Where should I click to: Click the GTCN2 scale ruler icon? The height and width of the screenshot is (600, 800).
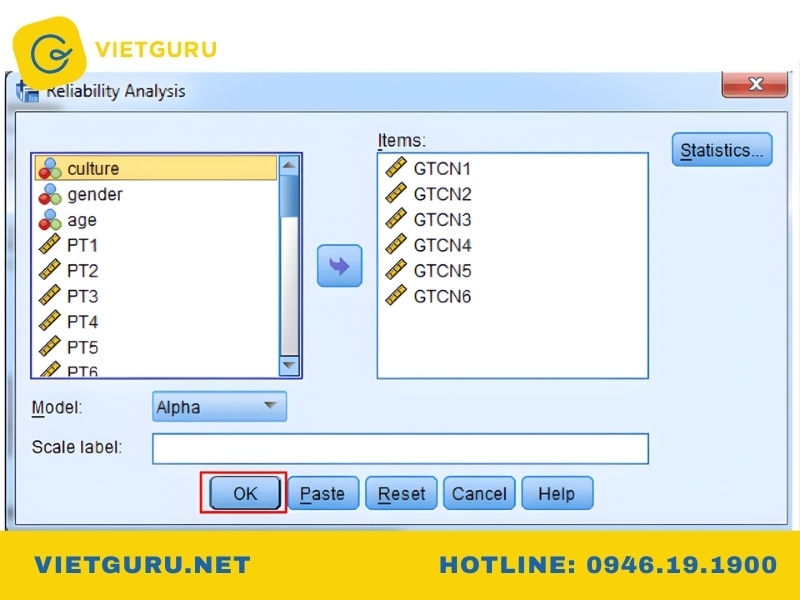pyautogui.click(x=396, y=193)
